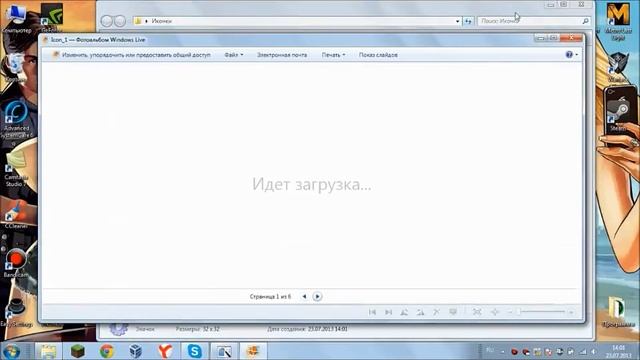Switch to Photo Gallery taskbar button
This screenshot has height=360, width=640.
point(253,351)
